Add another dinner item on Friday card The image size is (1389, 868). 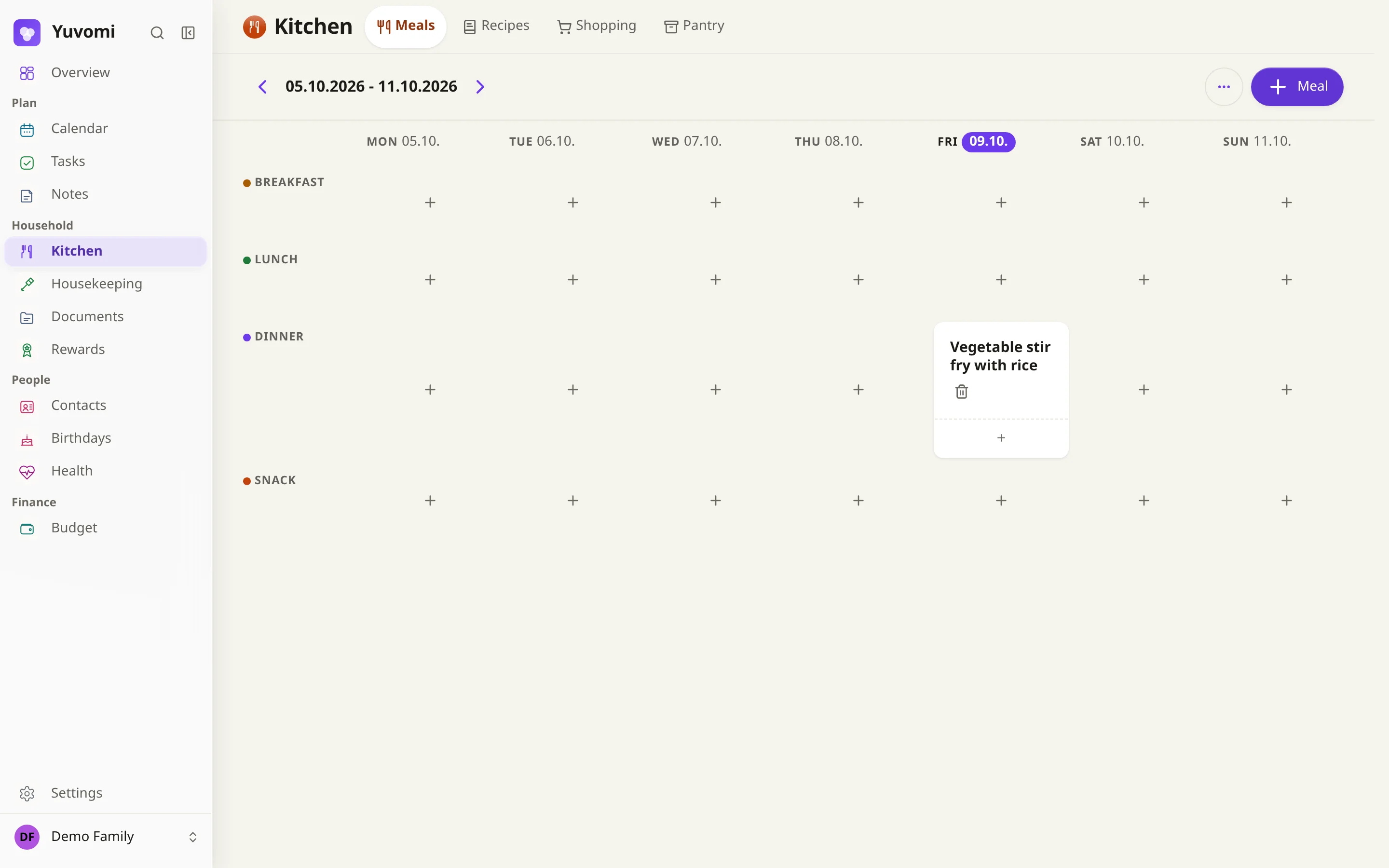tap(1001, 438)
